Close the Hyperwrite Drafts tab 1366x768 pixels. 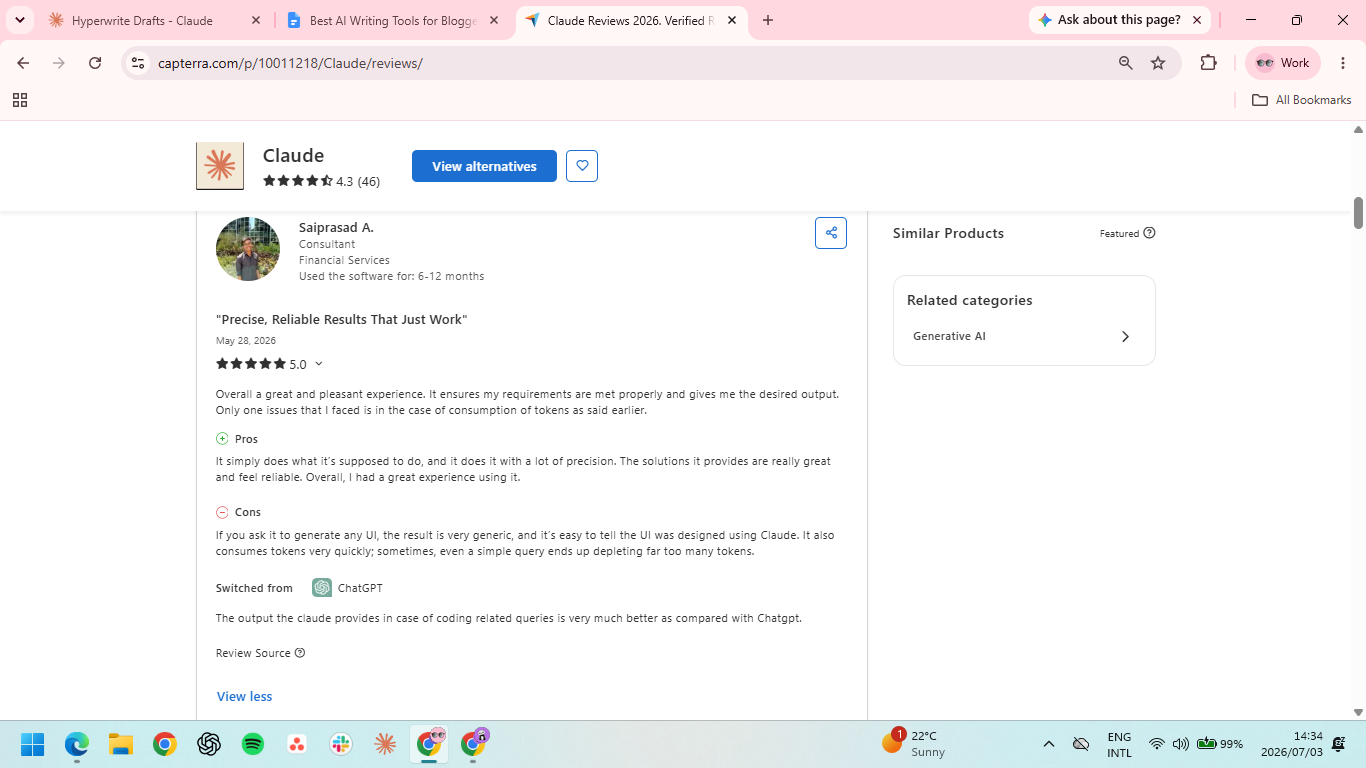(x=256, y=20)
